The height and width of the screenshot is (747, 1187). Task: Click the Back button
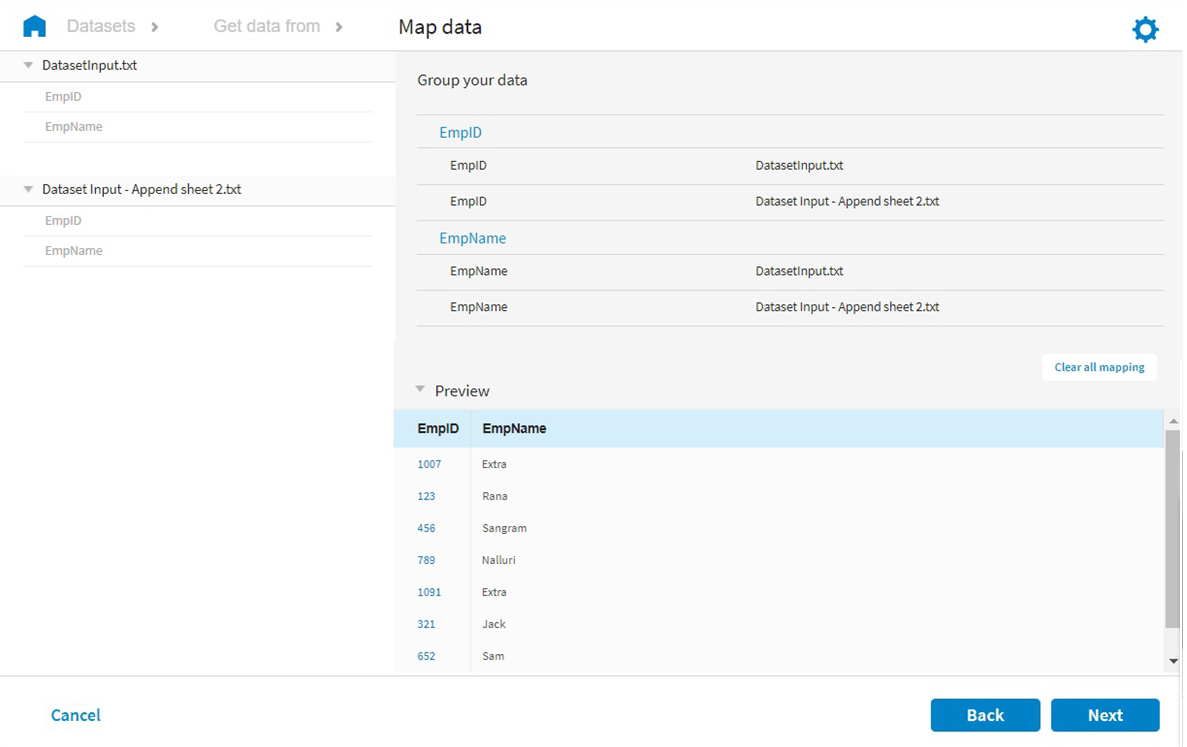tap(984, 715)
